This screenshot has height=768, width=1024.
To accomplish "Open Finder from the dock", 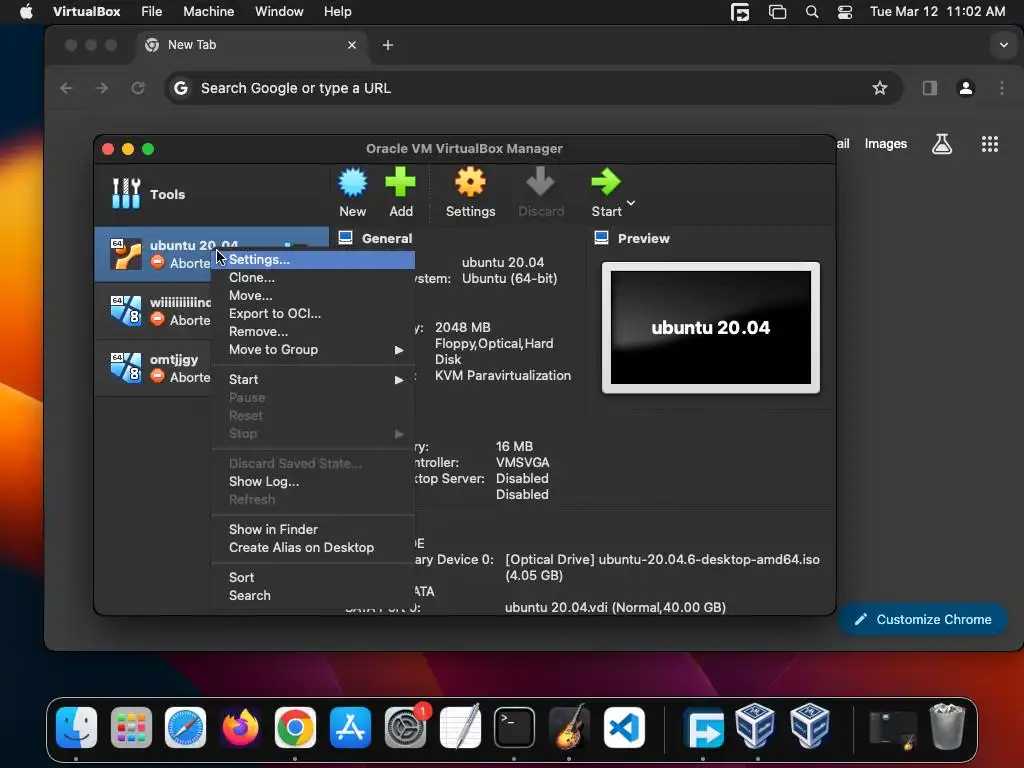I will (76, 728).
